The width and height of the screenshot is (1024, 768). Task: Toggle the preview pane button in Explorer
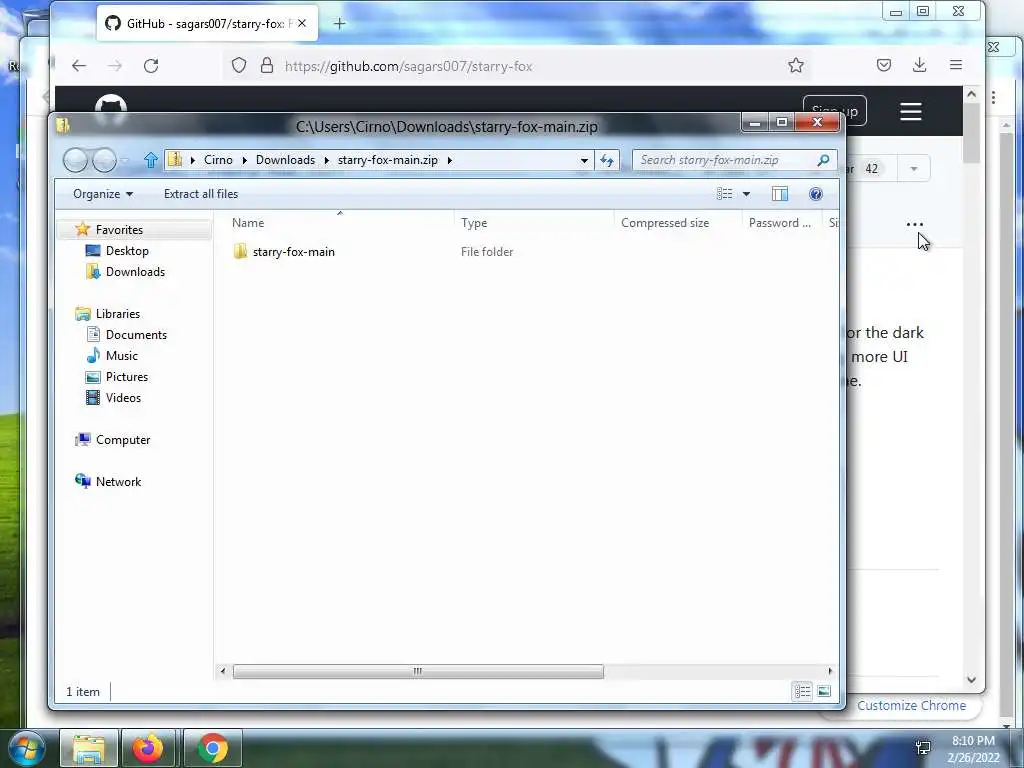tap(780, 194)
